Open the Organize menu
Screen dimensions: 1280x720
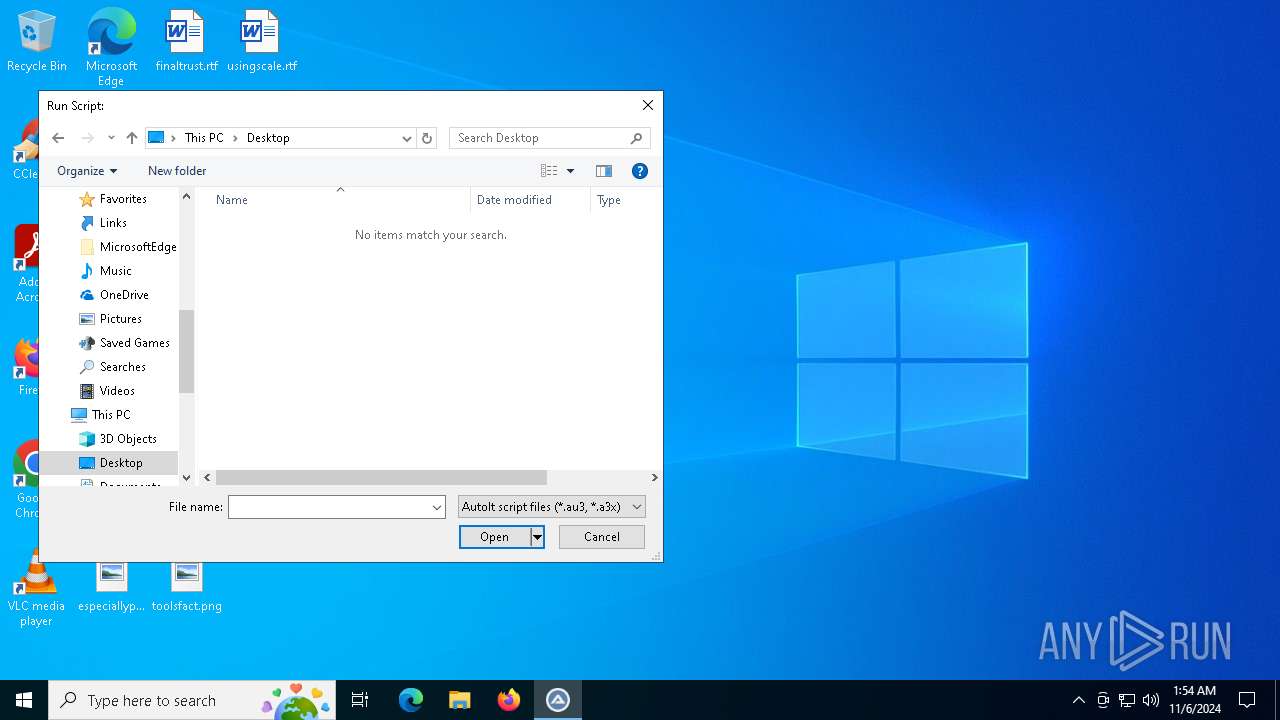tap(87, 171)
